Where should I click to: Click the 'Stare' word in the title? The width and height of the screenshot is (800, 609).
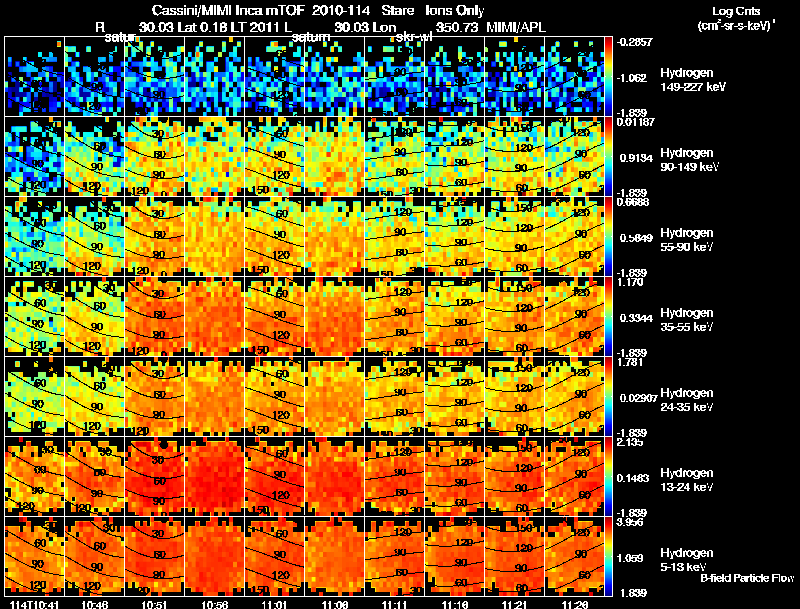point(398,10)
